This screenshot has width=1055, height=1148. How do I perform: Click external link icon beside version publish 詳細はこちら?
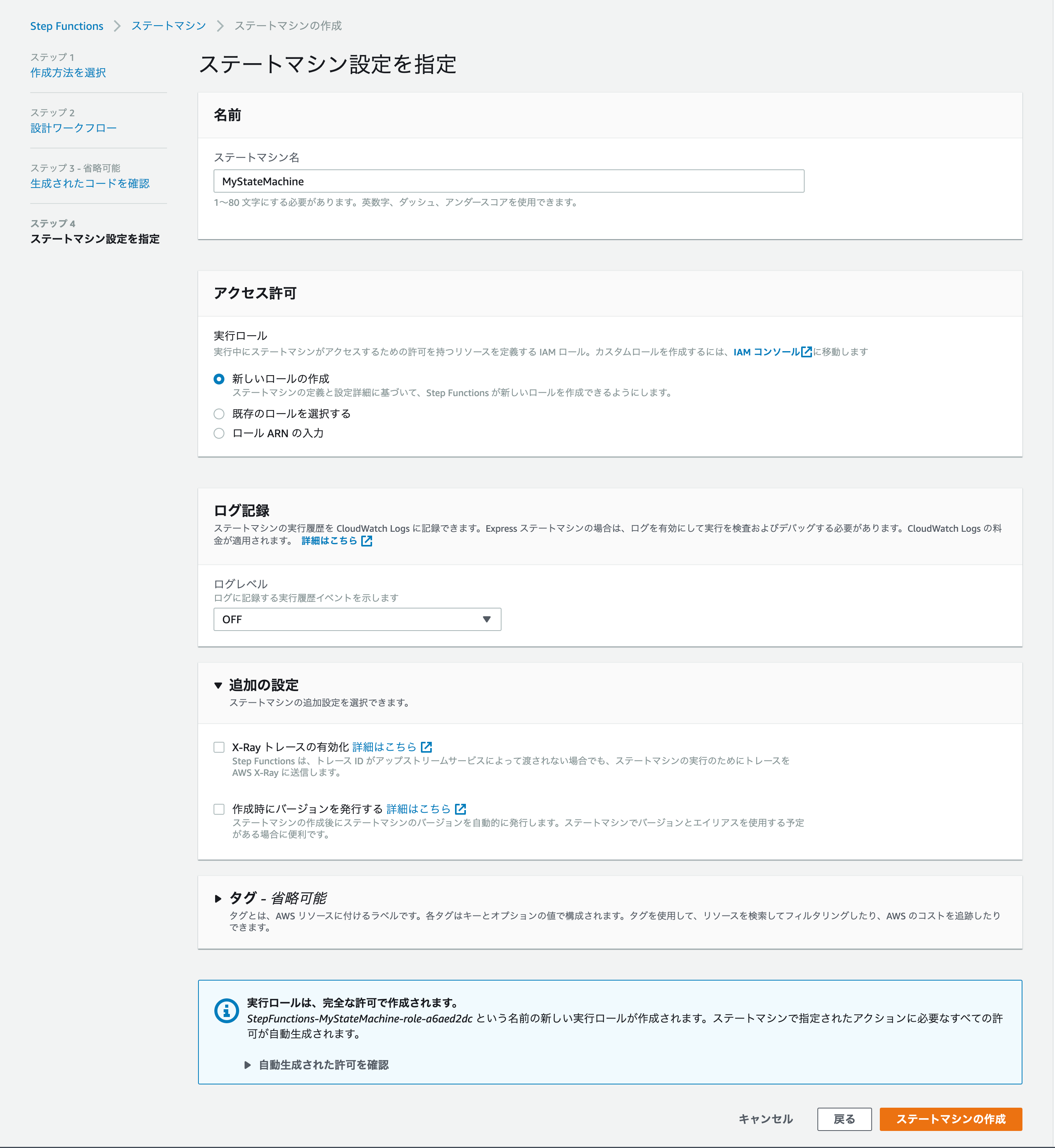coord(461,809)
